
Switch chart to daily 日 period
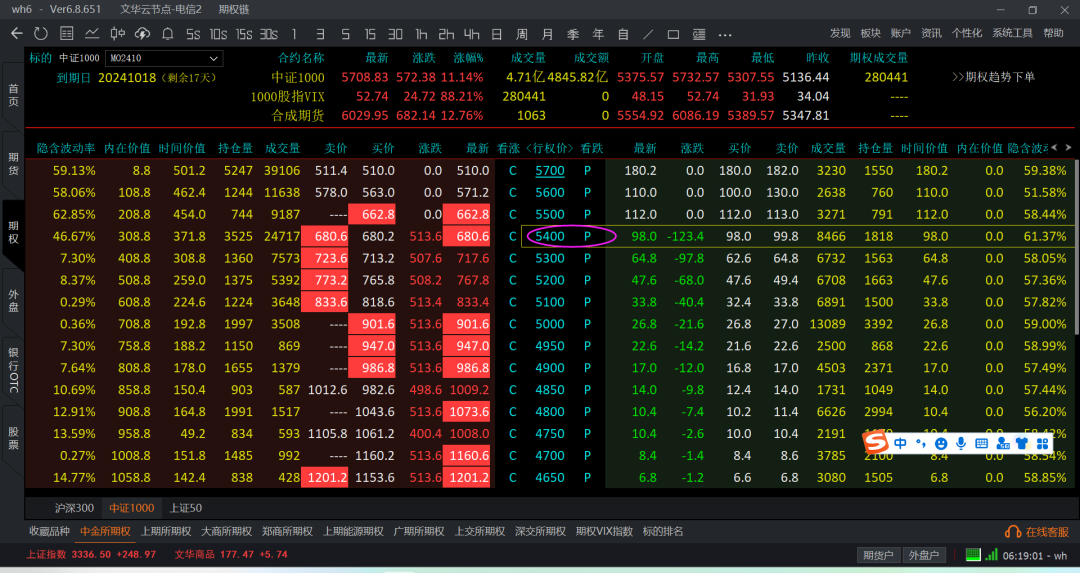coord(497,34)
